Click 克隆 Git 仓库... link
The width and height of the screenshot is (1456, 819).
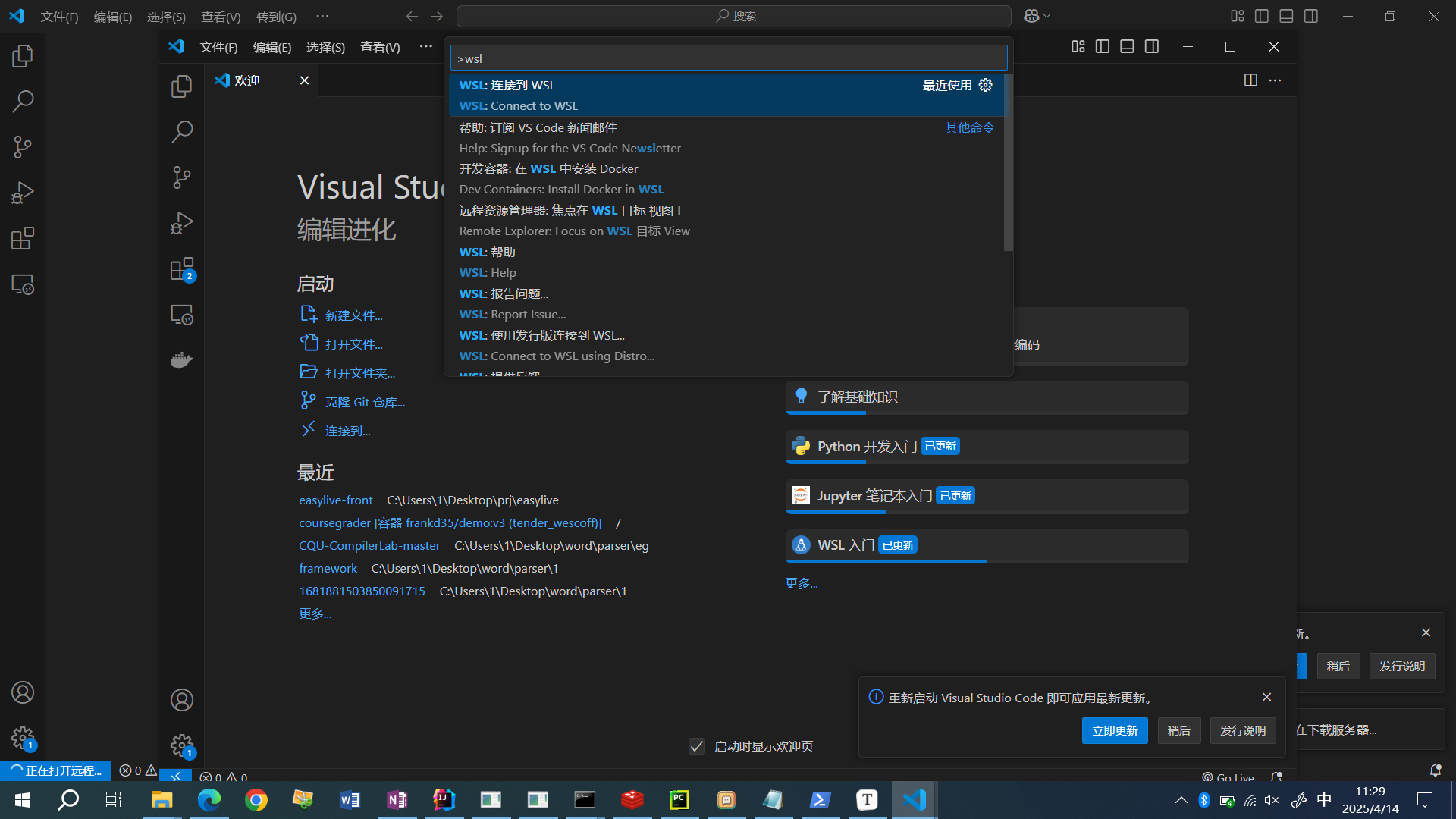pos(366,402)
